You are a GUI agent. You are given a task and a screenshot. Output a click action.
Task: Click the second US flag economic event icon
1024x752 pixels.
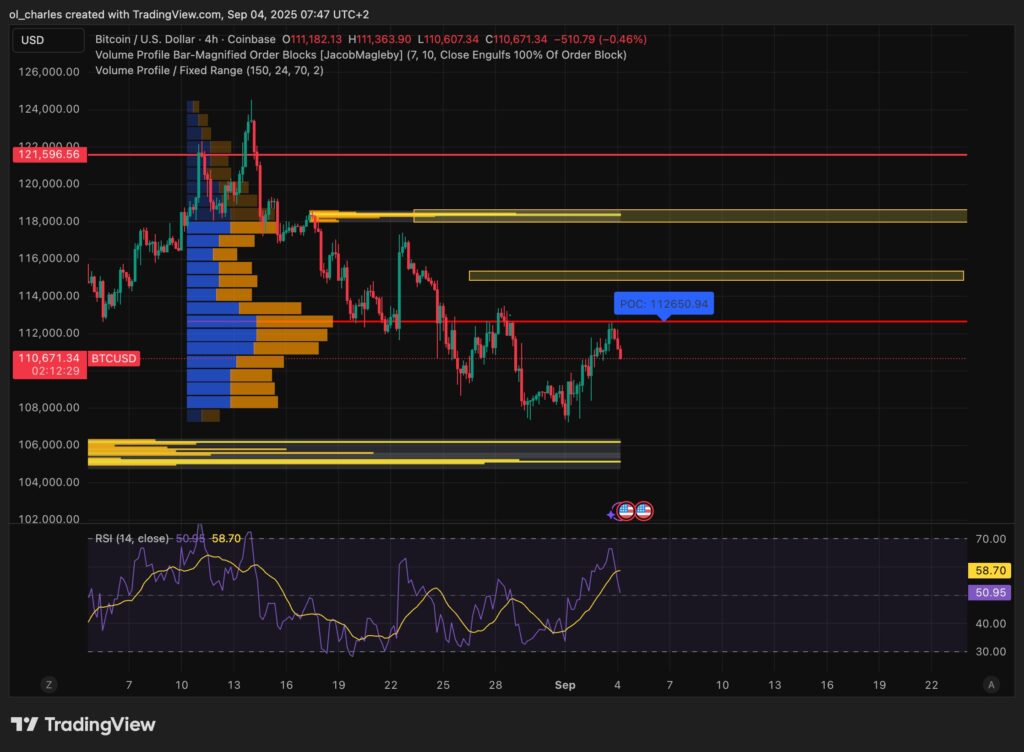[x=643, y=511]
